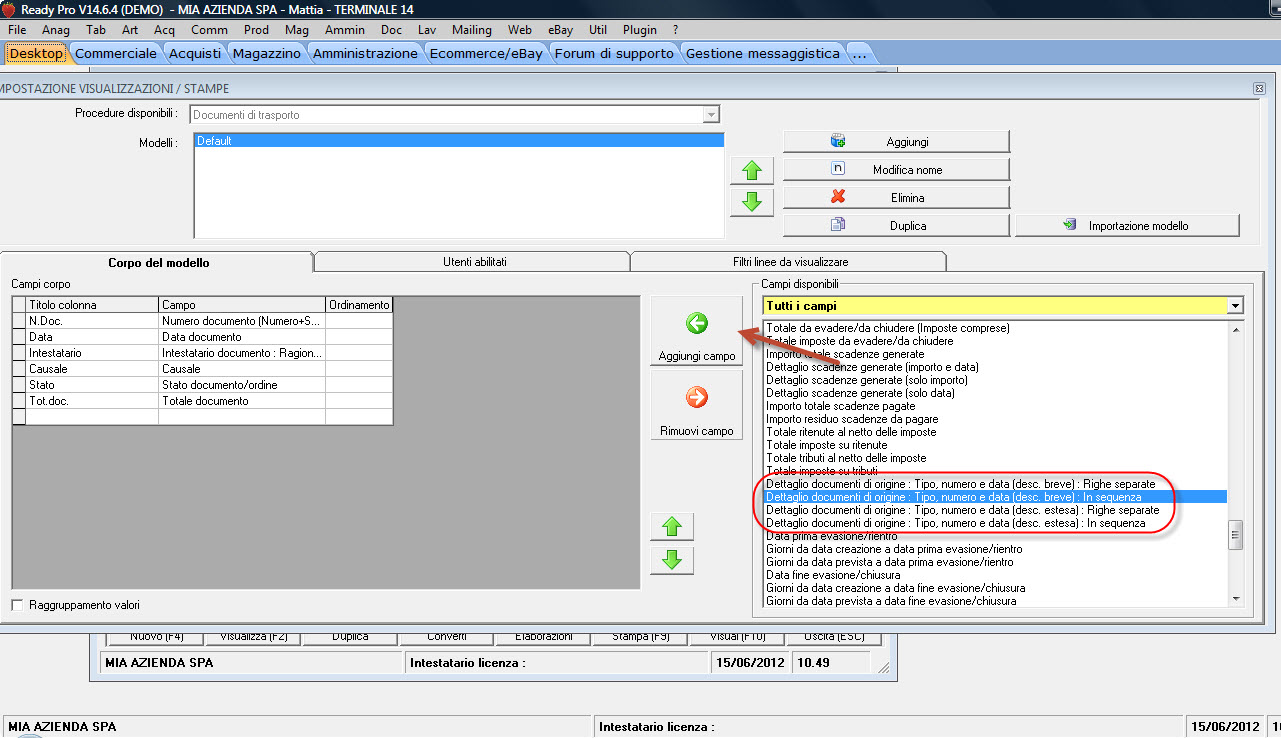This screenshot has height=738, width=1281.
Task: Select "Dettaglio documenti di origine (desc. breve) : Righe separate"
Action: [x=994, y=484]
